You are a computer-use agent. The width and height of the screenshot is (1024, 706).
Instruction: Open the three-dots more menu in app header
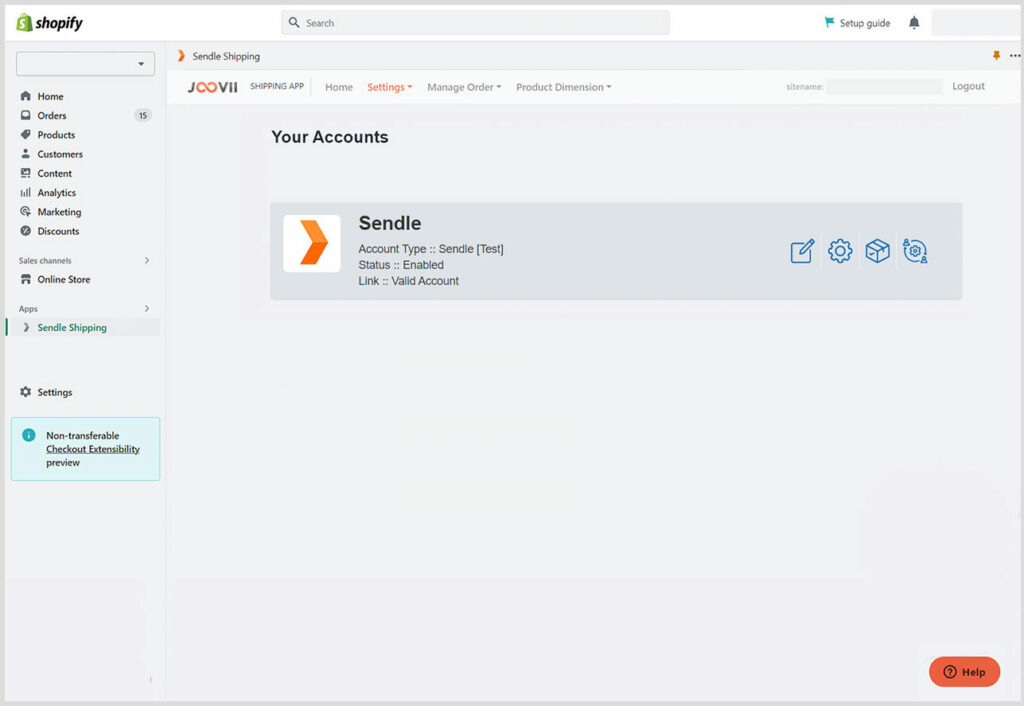pyautogui.click(x=1014, y=56)
